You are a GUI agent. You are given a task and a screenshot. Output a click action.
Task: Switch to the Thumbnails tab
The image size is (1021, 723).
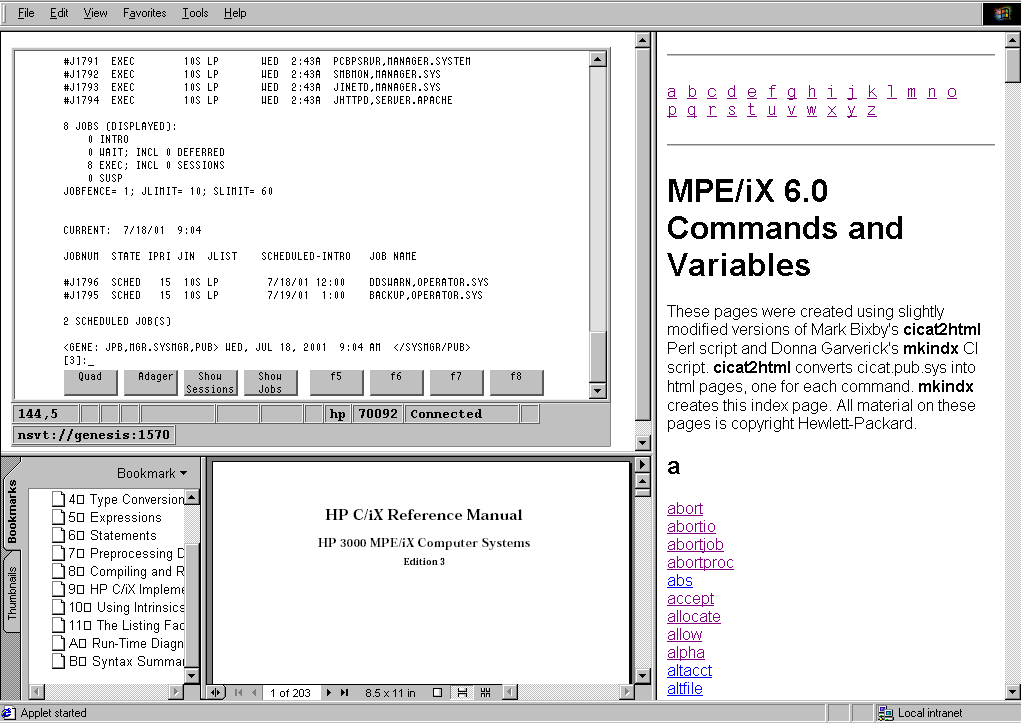pos(12,593)
